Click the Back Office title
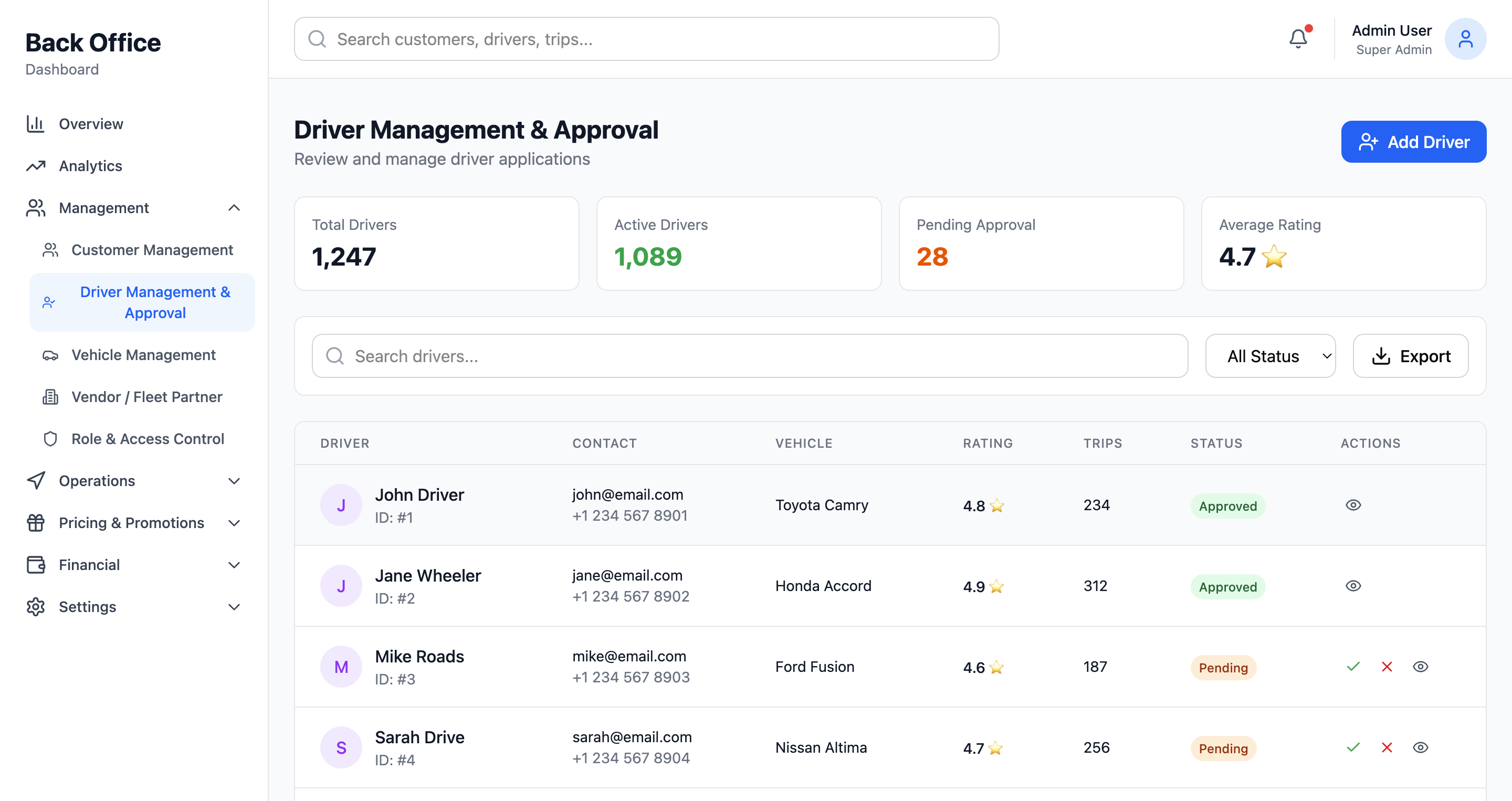The image size is (1512, 801). [x=93, y=43]
